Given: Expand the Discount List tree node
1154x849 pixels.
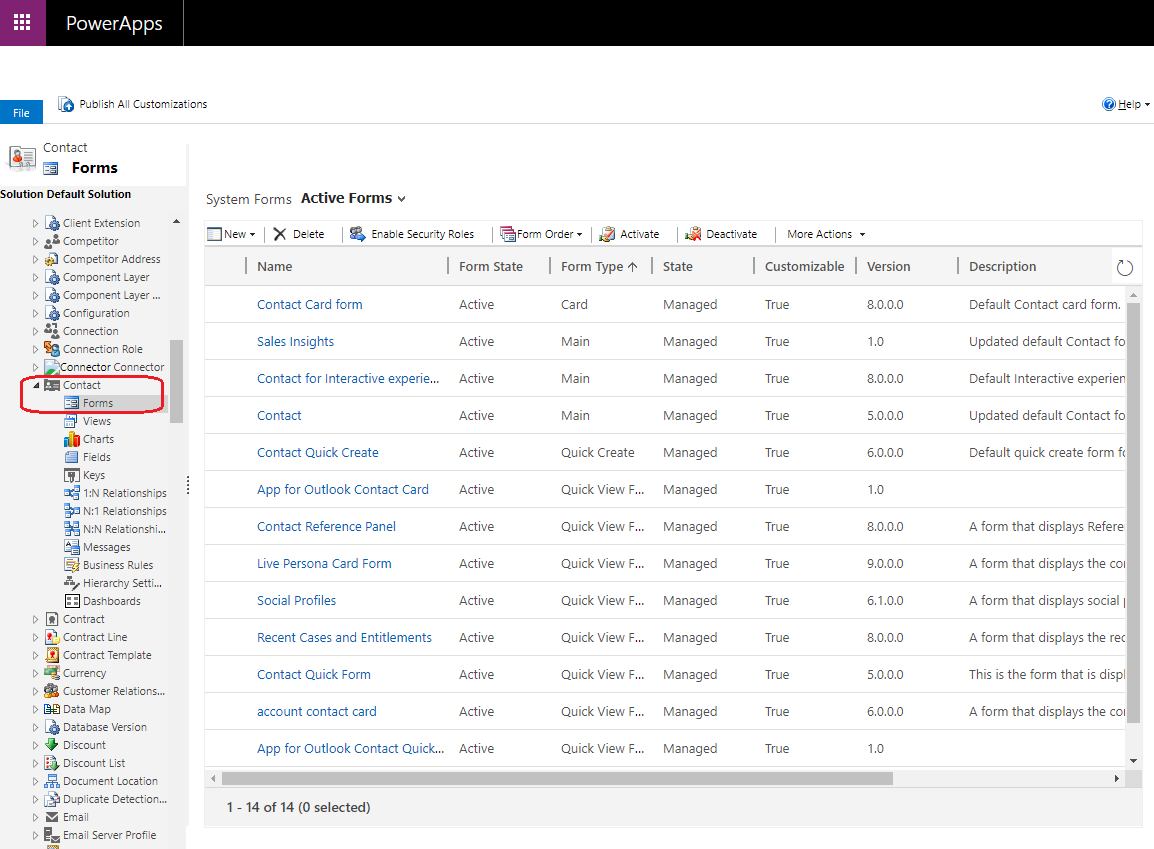Looking at the screenshot, I should tap(35, 763).
